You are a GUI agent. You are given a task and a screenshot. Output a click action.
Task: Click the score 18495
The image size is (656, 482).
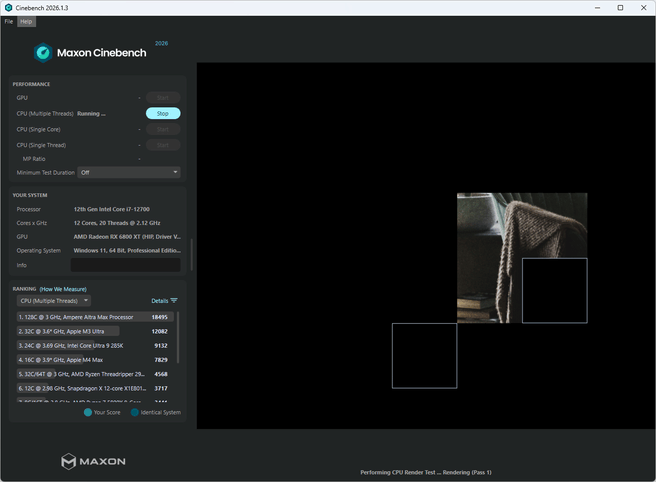[x=159, y=317]
